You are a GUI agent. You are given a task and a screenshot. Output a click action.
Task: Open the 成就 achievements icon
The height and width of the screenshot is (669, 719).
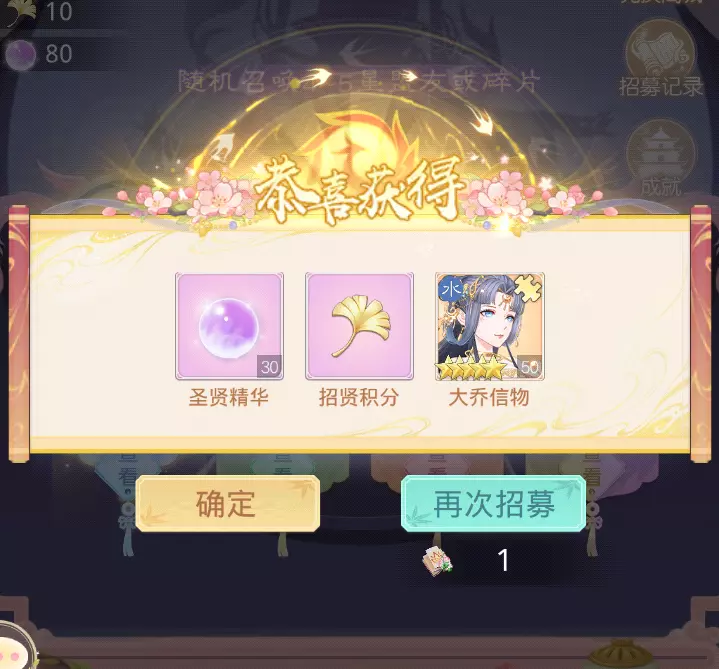(661, 158)
